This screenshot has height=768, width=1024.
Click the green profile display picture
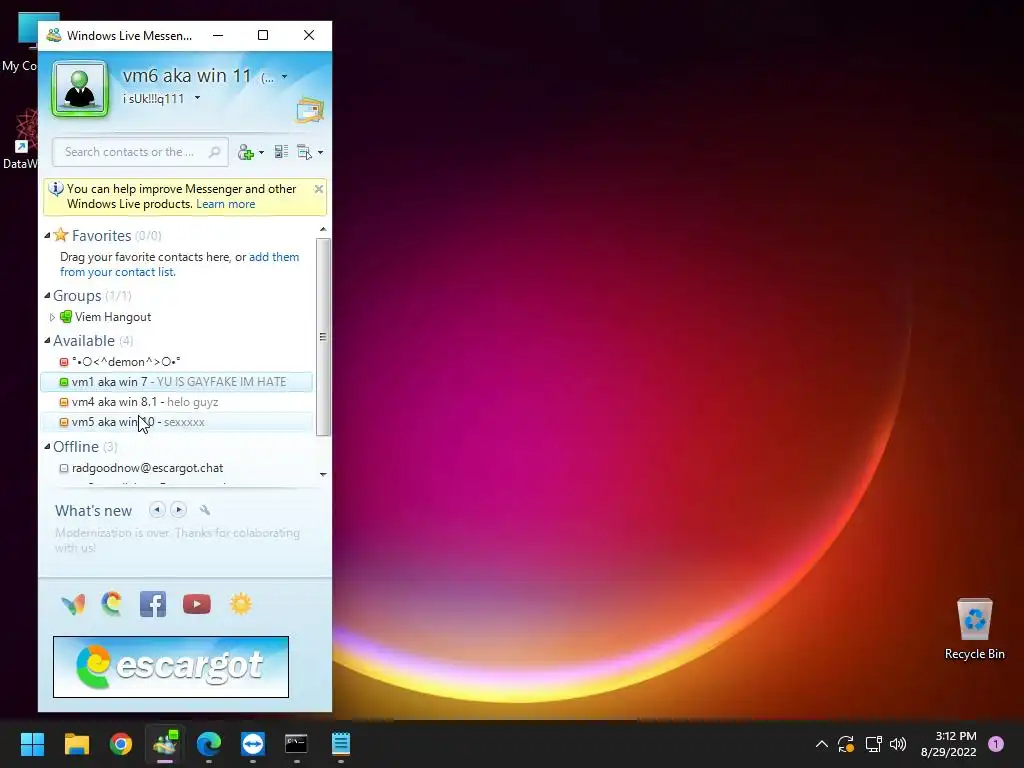point(80,89)
